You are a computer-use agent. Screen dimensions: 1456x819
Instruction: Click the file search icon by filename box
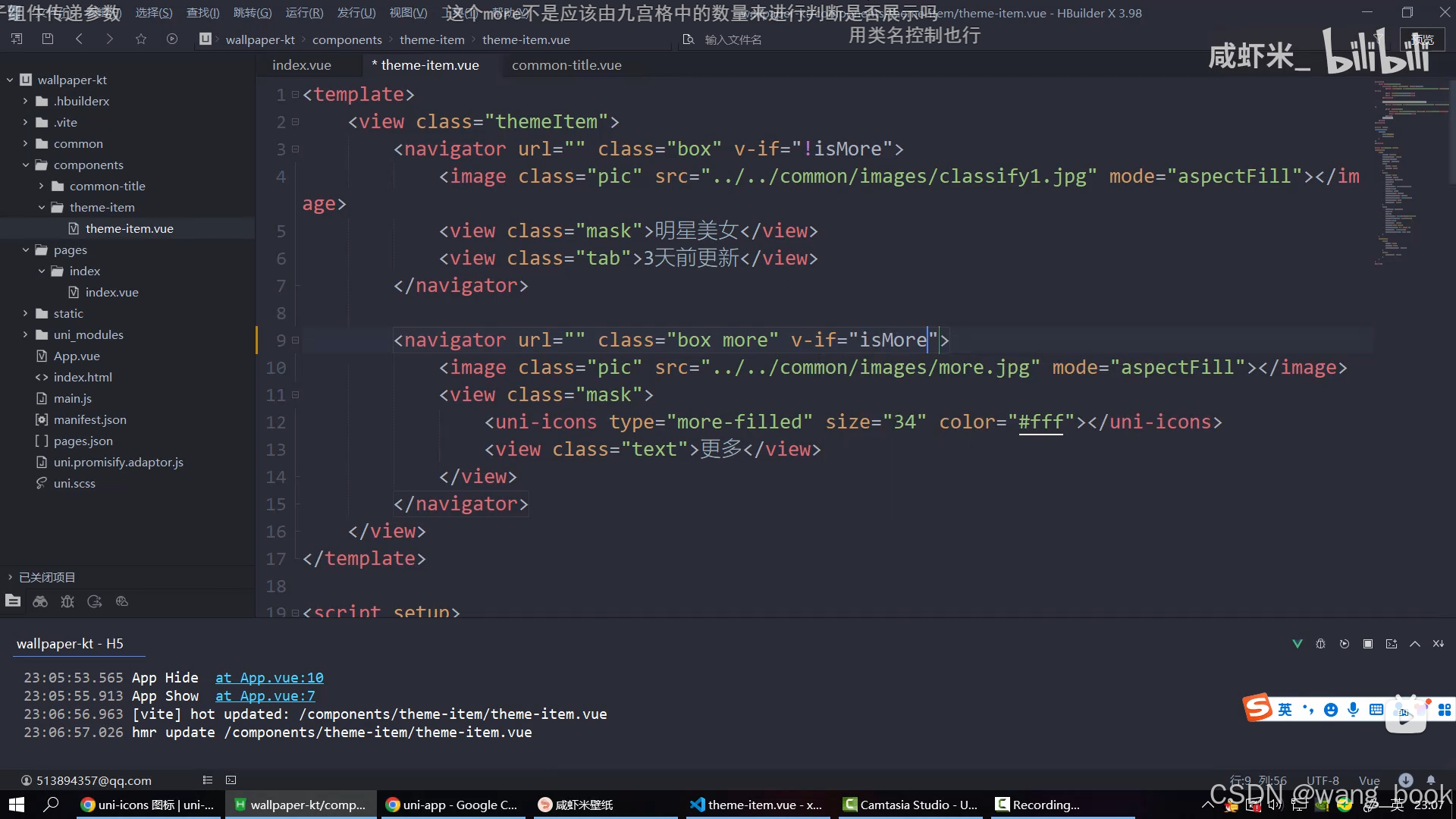coord(689,39)
